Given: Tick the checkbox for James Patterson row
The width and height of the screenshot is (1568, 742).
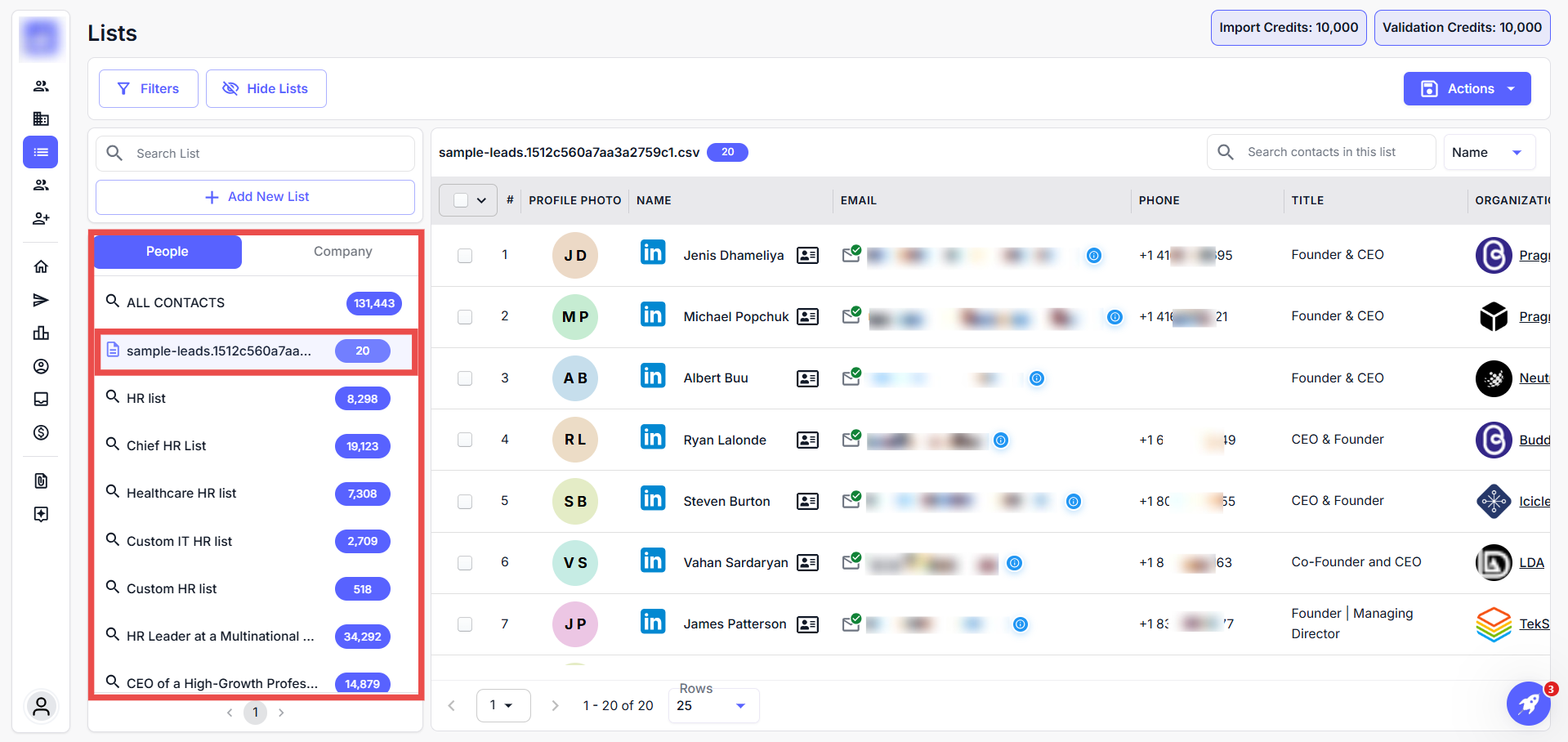Looking at the screenshot, I should [x=465, y=624].
